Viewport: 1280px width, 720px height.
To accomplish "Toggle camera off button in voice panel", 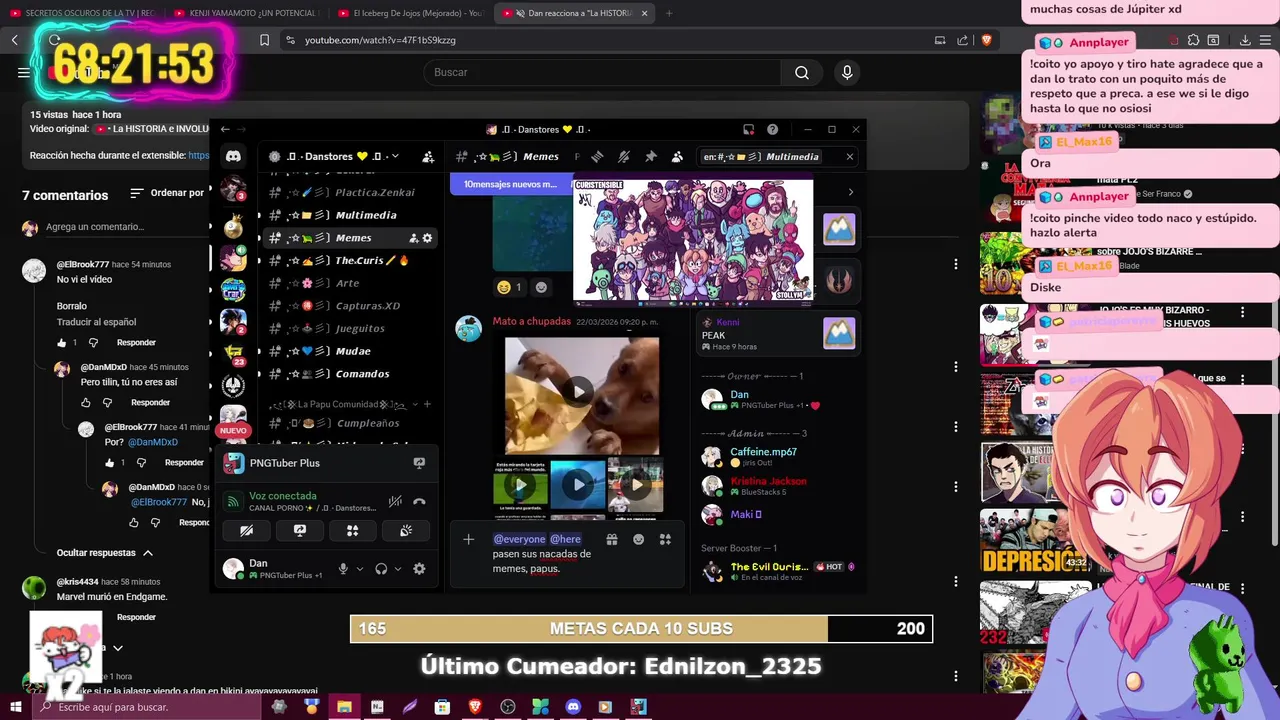I will click(x=247, y=531).
